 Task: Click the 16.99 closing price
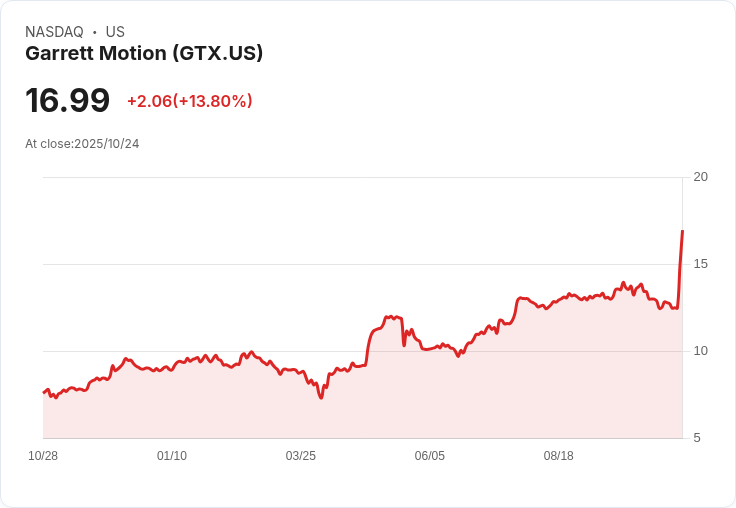[x=67, y=101]
